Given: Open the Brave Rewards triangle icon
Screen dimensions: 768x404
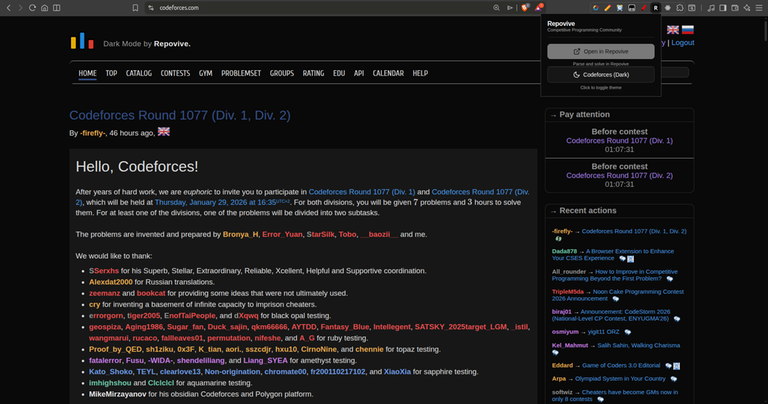Looking at the screenshot, I should tap(539, 7).
